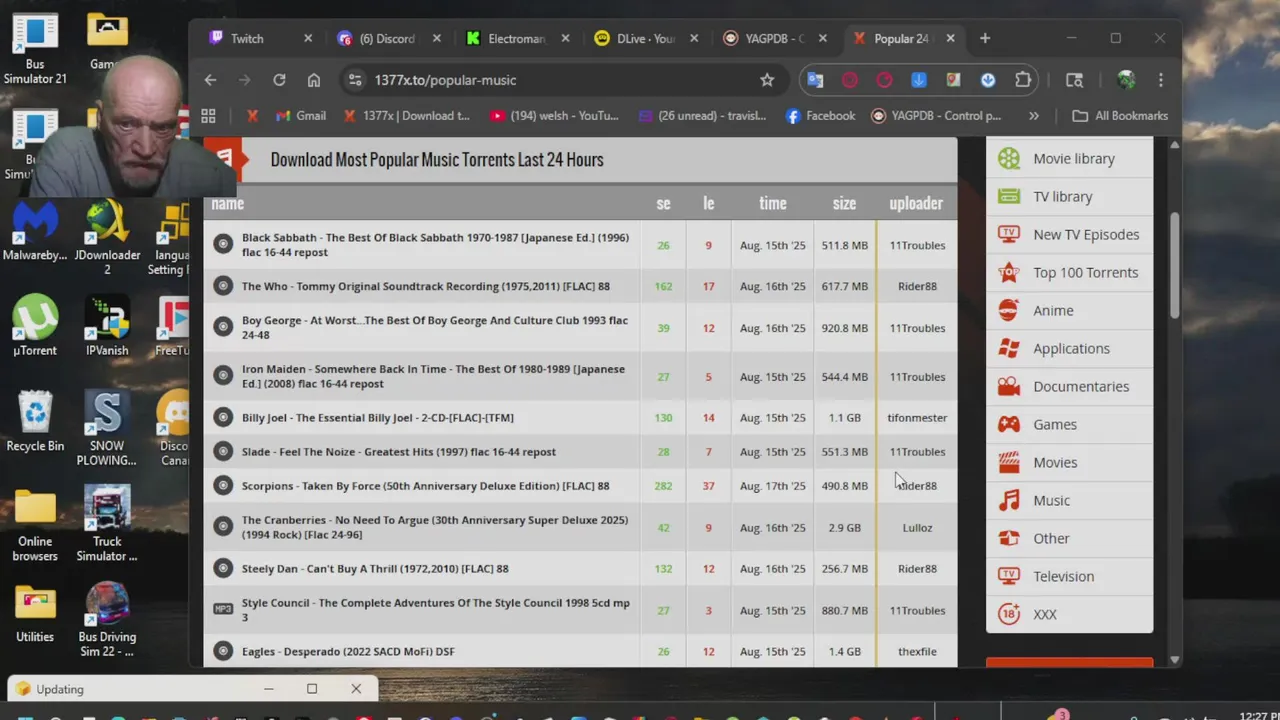Open the Applications category icon

click(1009, 348)
